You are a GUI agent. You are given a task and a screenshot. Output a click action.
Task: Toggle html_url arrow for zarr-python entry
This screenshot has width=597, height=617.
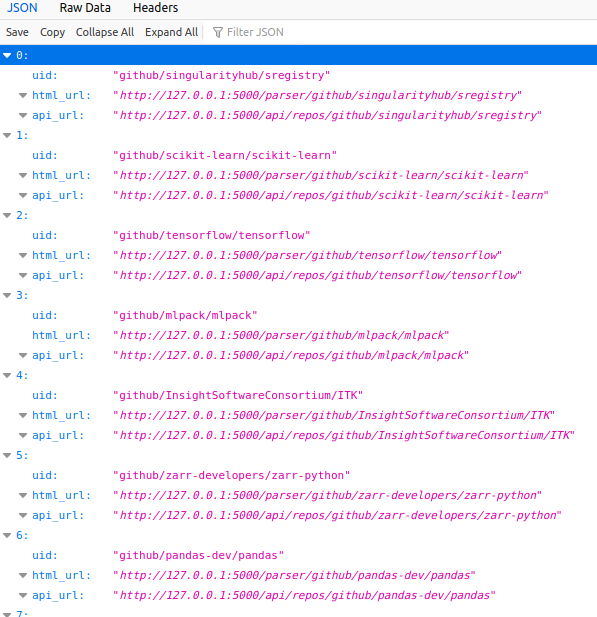[x=23, y=495]
